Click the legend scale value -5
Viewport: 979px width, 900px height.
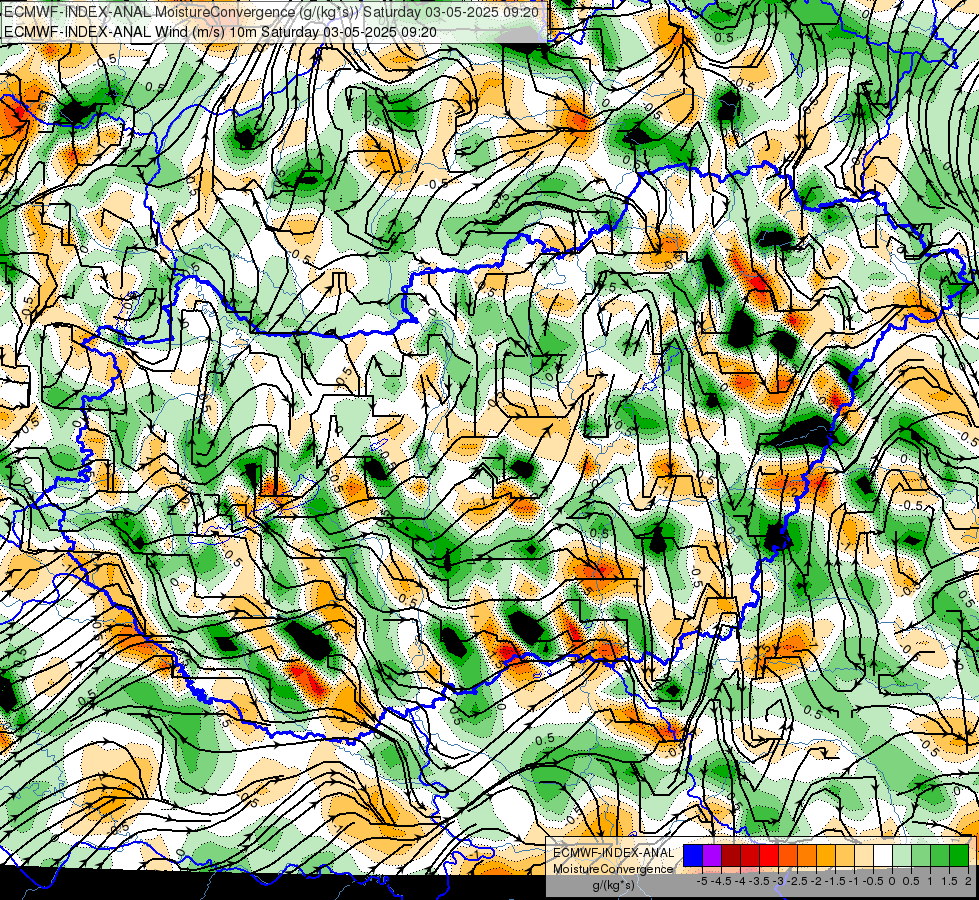pyautogui.click(x=702, y=881)
